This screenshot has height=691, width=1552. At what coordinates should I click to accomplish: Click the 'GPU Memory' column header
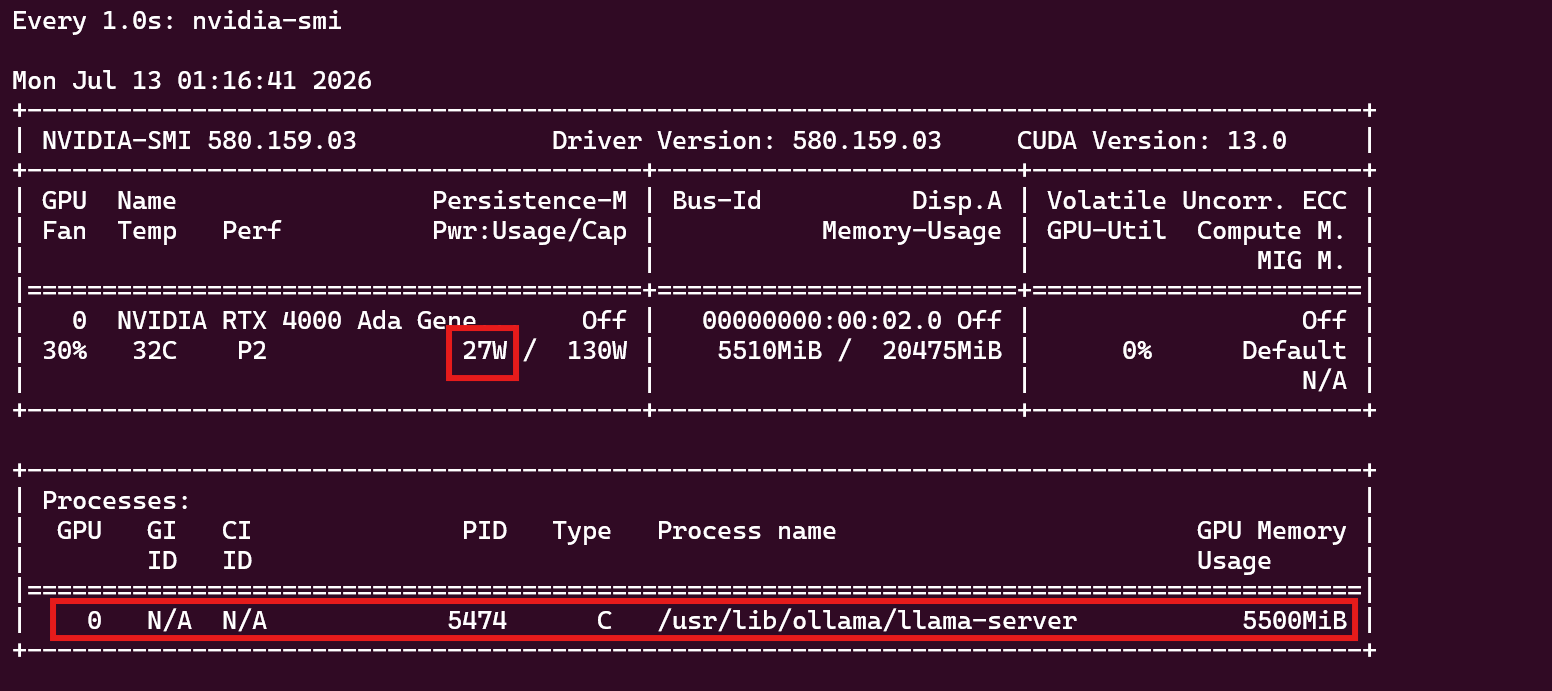click(1272, 531)
